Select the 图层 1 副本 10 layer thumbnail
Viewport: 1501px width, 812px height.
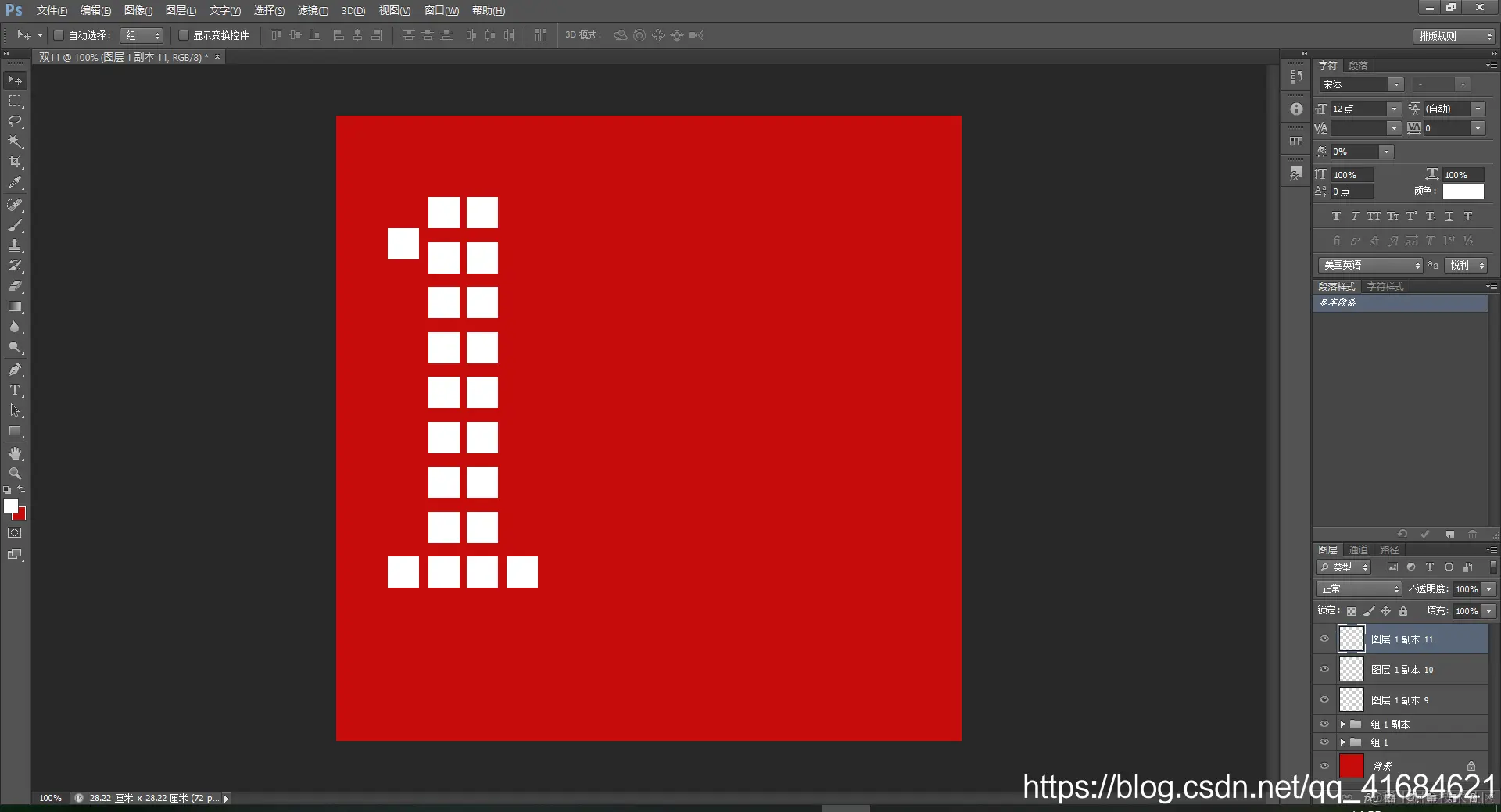(1352, 670)
